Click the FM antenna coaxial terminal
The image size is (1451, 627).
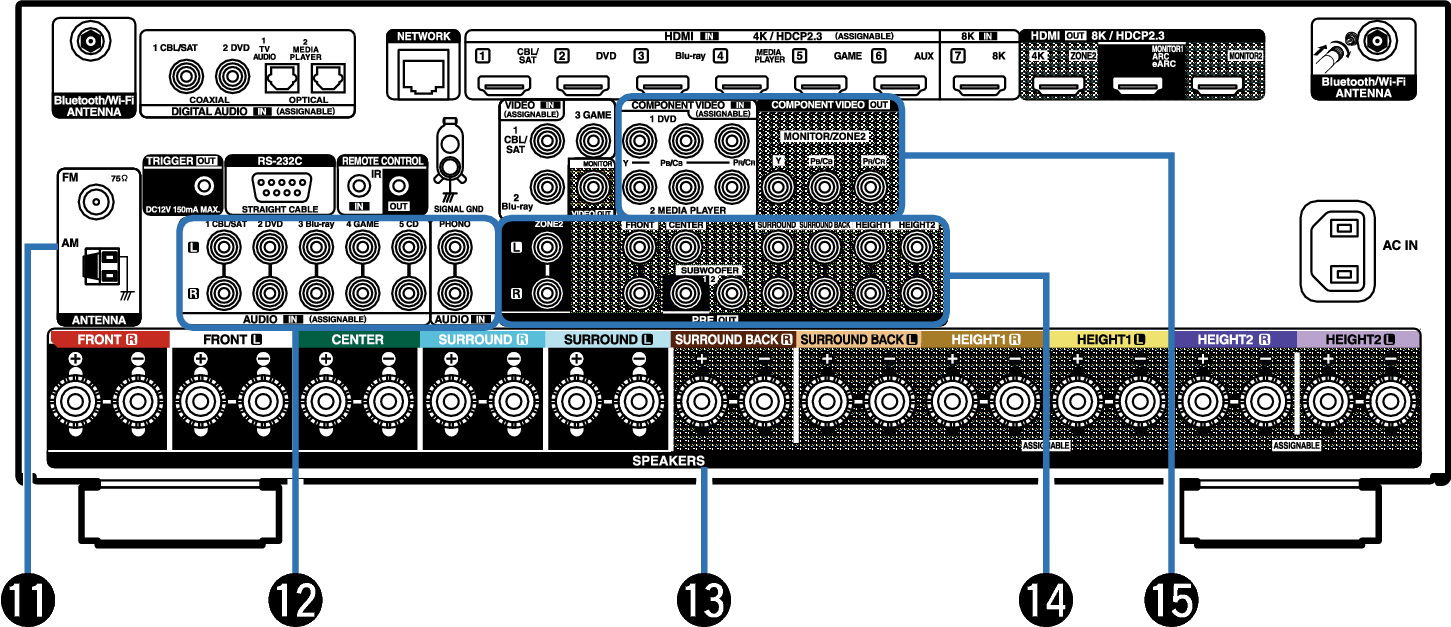[x=95, y=204]
